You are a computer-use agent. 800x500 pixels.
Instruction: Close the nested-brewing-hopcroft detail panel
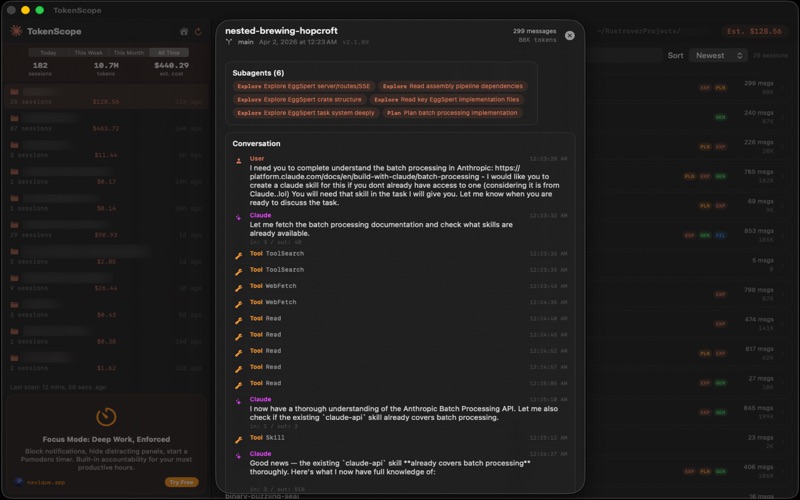click(x=569, y=35)
